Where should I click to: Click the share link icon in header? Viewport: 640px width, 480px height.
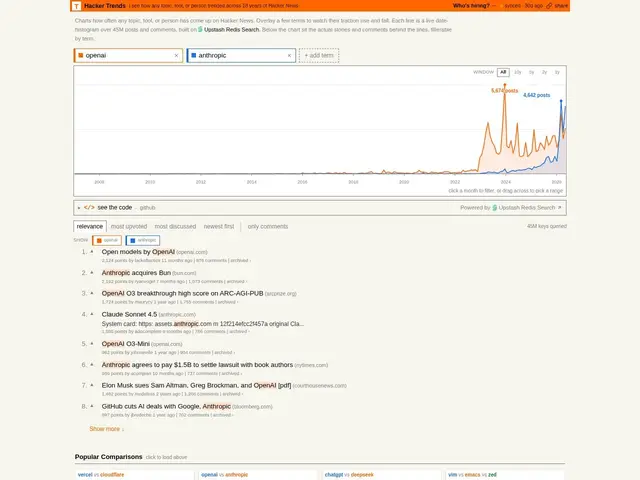coord(549,6)
